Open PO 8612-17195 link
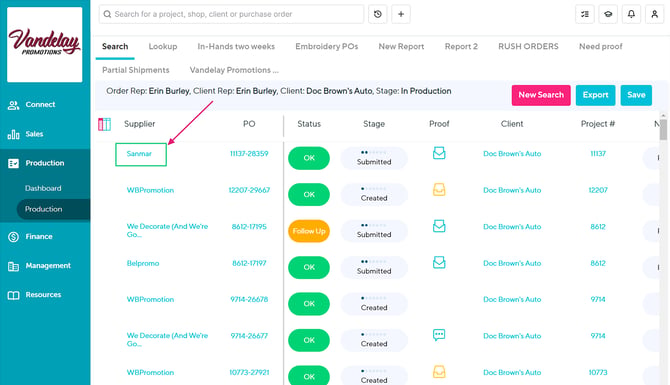670x385 pixels. (249, 227)
